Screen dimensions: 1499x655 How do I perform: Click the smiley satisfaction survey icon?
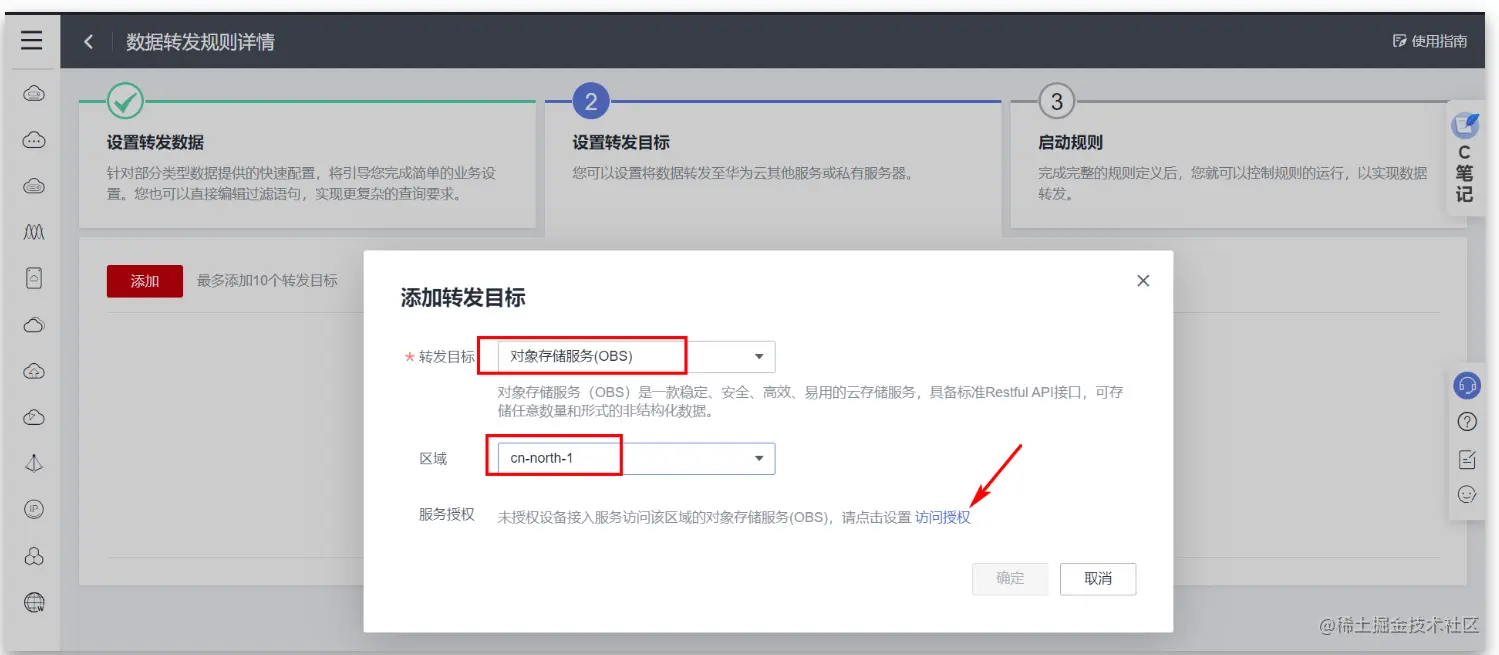click(x=1467, y=493)
